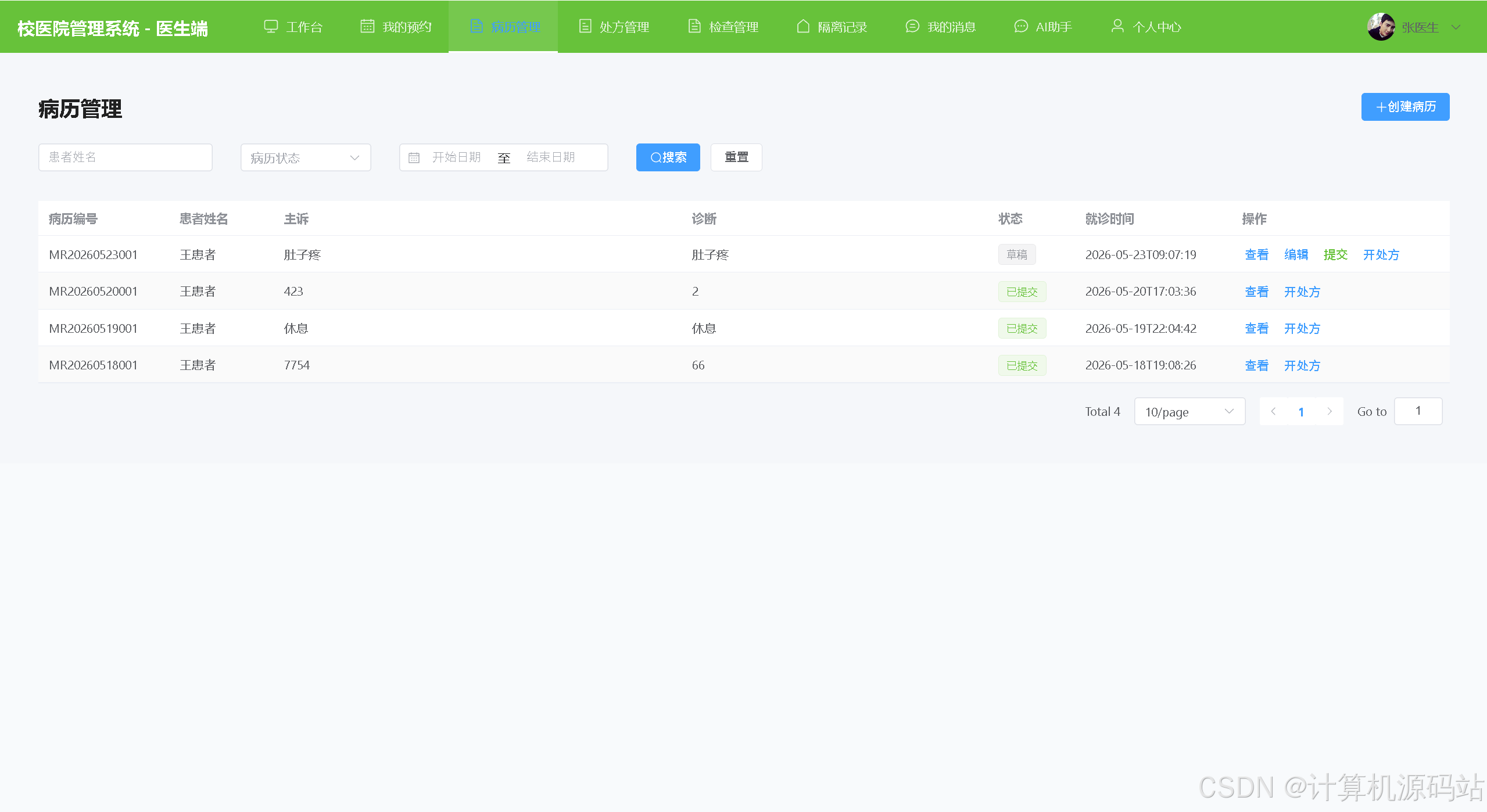Click 开处方 for MR20260519001

pyautogui.click(x=1302, y=328)
